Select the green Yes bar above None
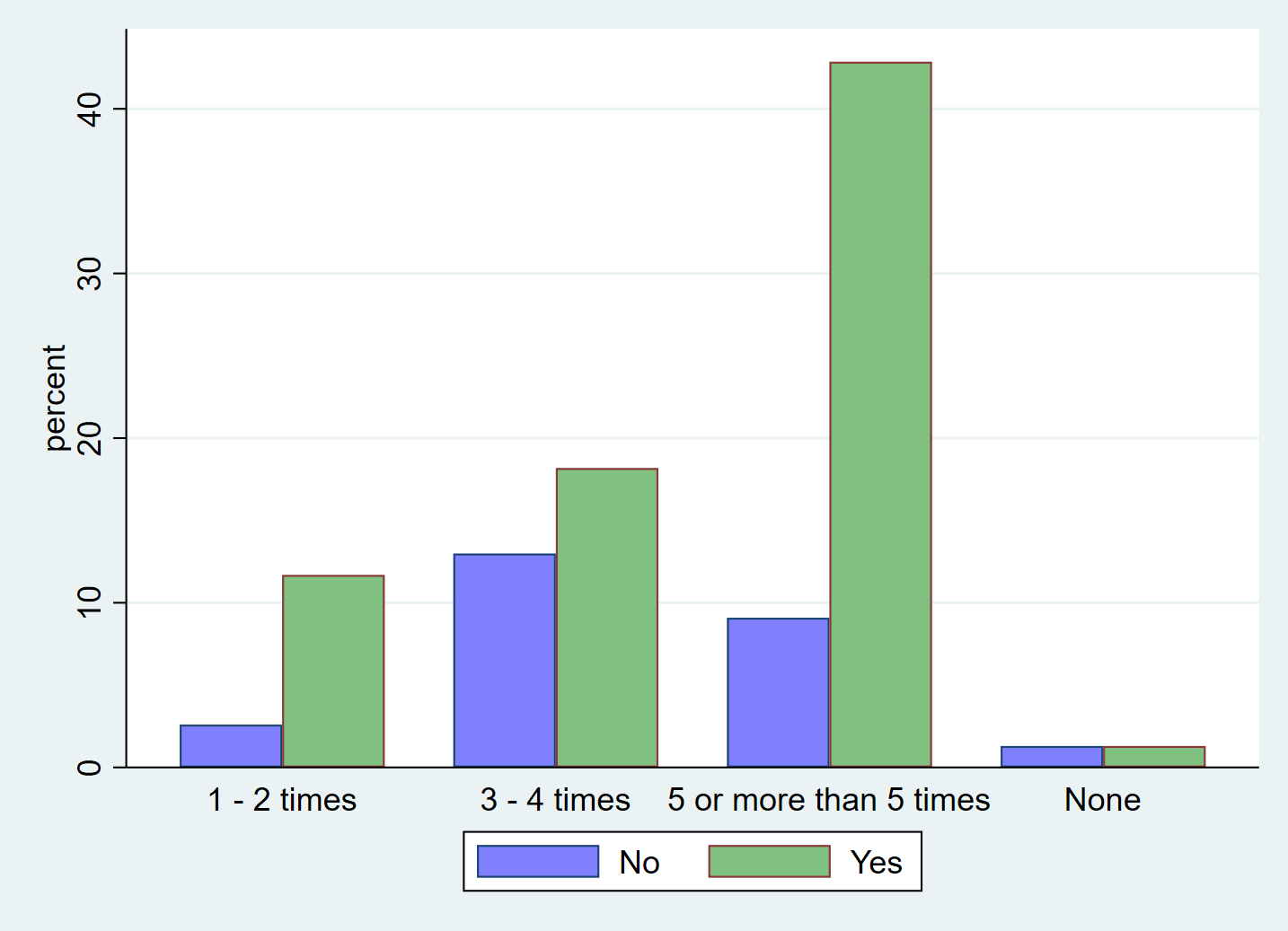The width and height of the screenshot is (1288, 931). [x=1154, y=756]
